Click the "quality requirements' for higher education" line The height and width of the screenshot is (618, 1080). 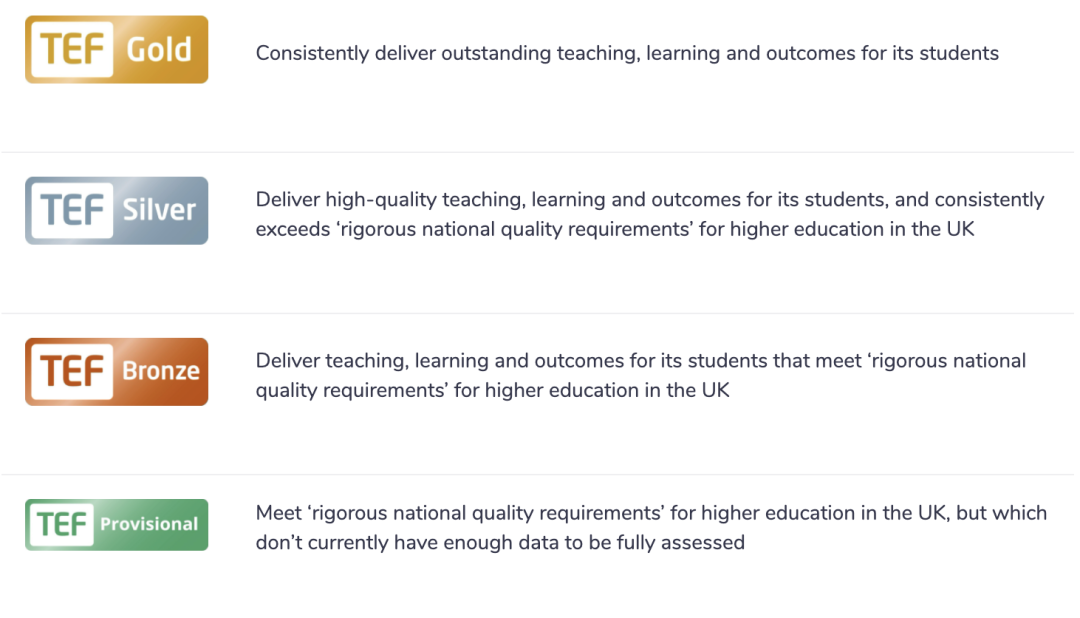493,390
